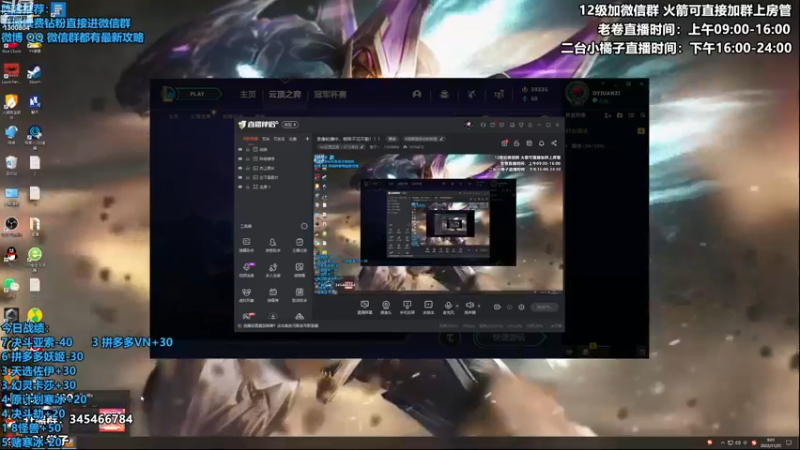Toggle lock on third source row
The height and width of the screenshot is (450, 800).
[248, 168]
